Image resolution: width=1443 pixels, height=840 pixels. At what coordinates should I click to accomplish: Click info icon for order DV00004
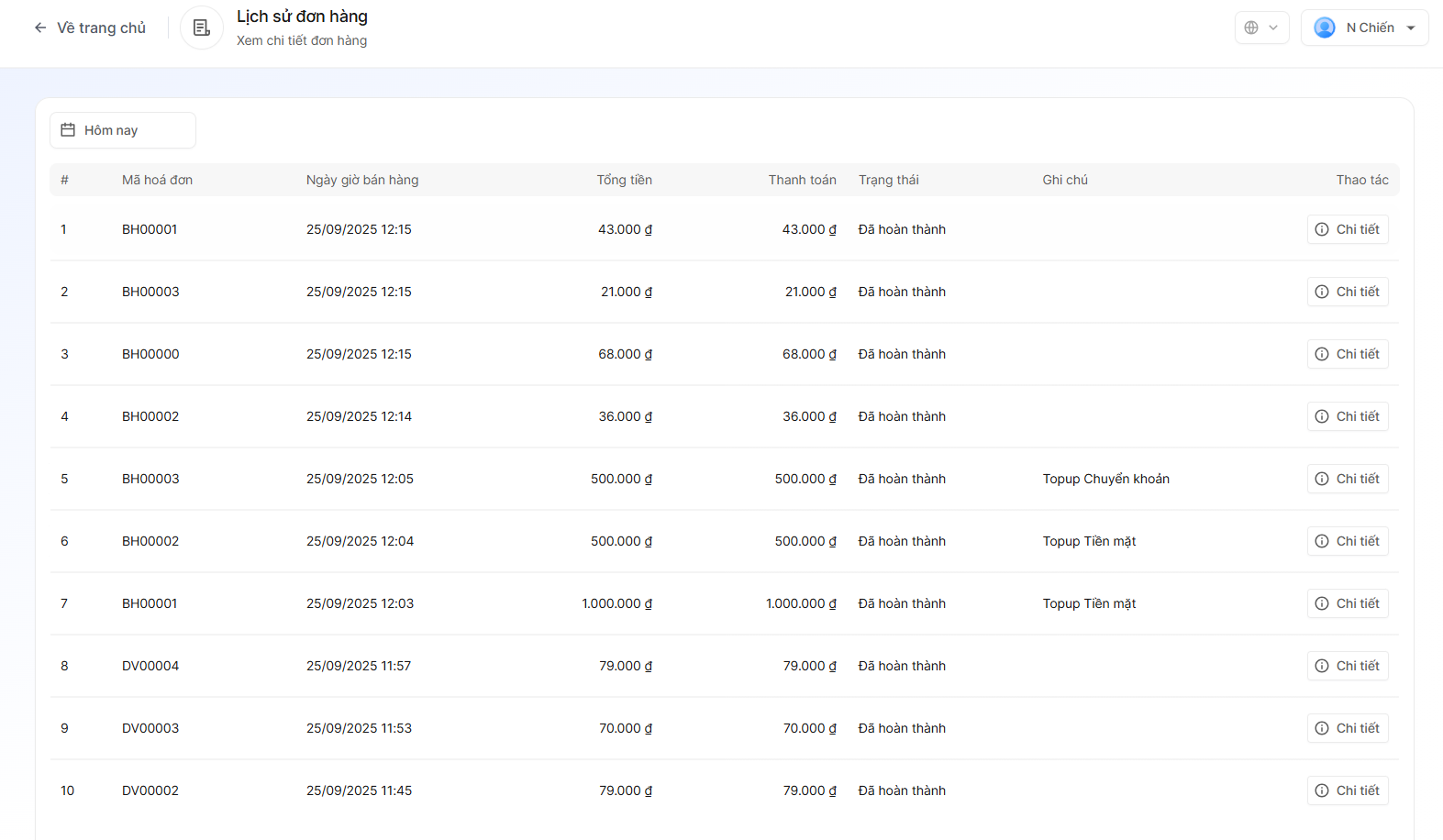[x=1322, y=666]
